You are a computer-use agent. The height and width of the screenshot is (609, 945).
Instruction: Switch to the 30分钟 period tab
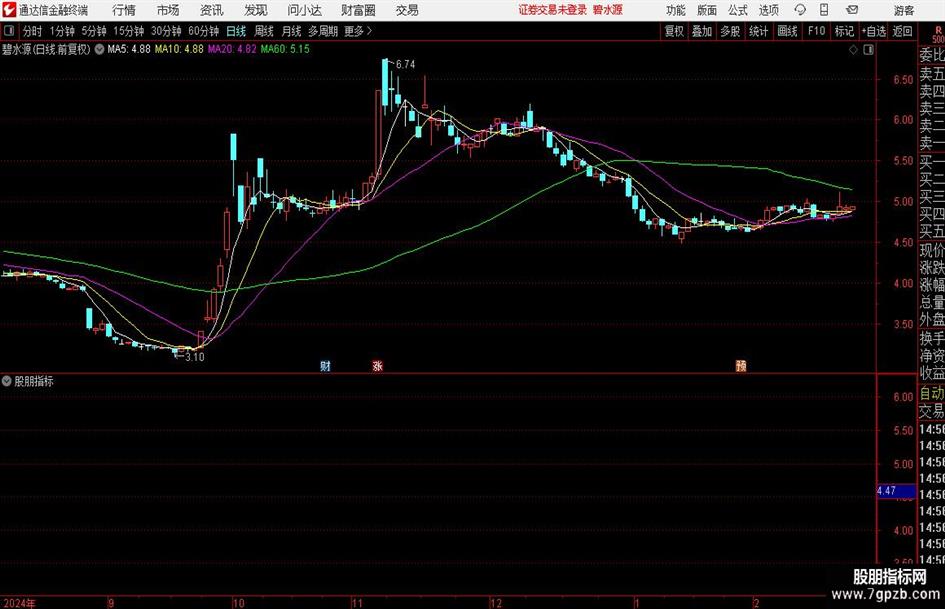click(166, 31)
